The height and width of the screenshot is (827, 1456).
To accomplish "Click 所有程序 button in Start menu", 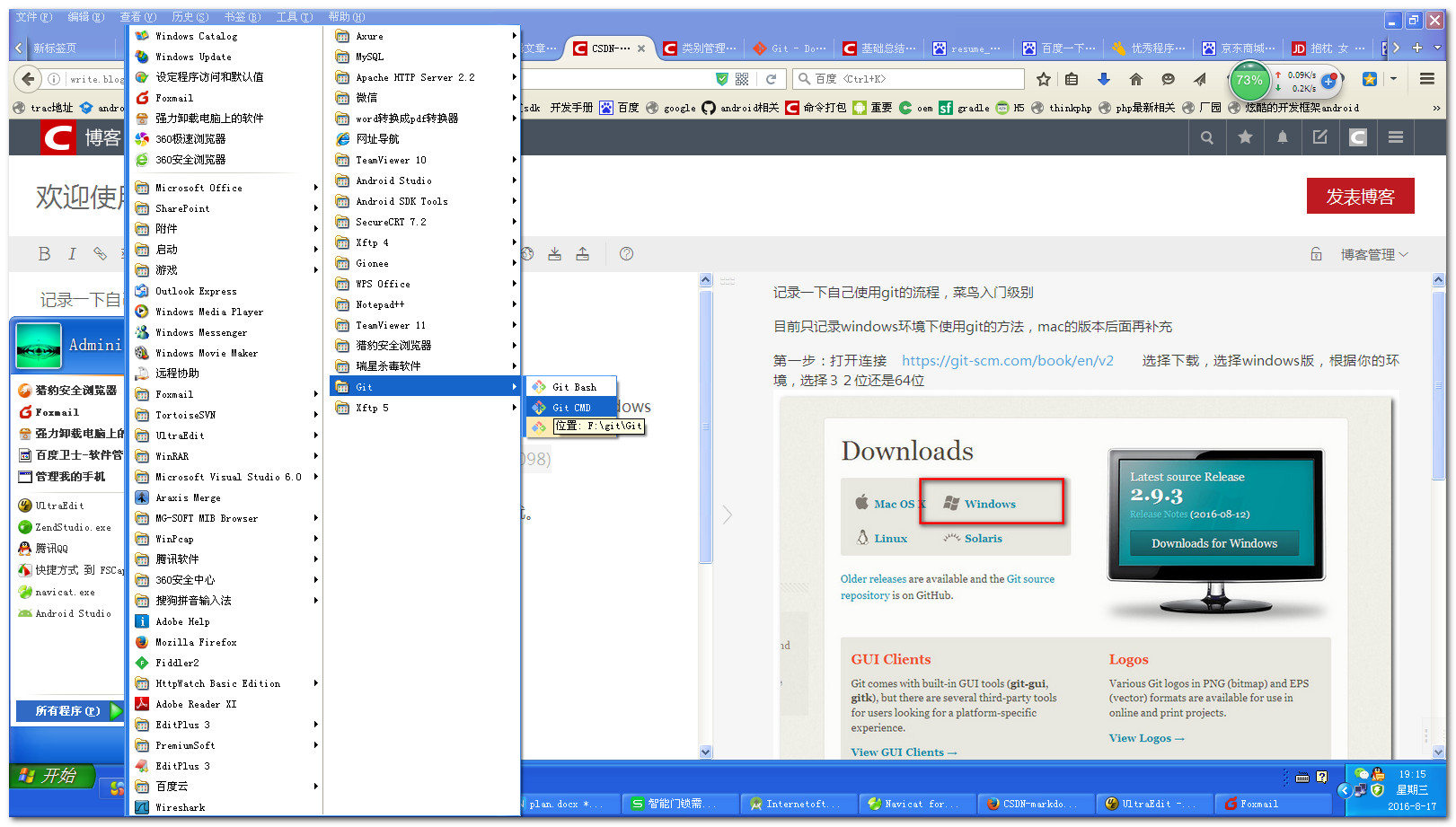I will (69, 711).
